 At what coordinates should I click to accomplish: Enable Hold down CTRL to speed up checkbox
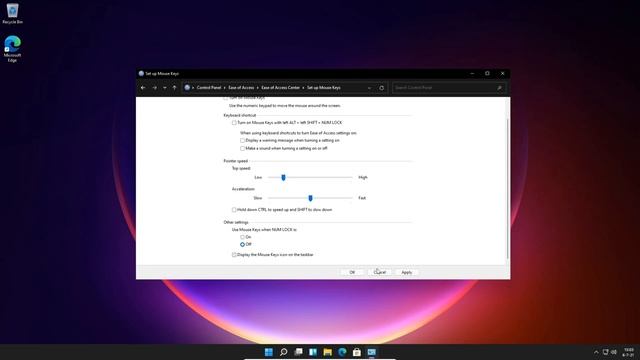pos(234,210)
